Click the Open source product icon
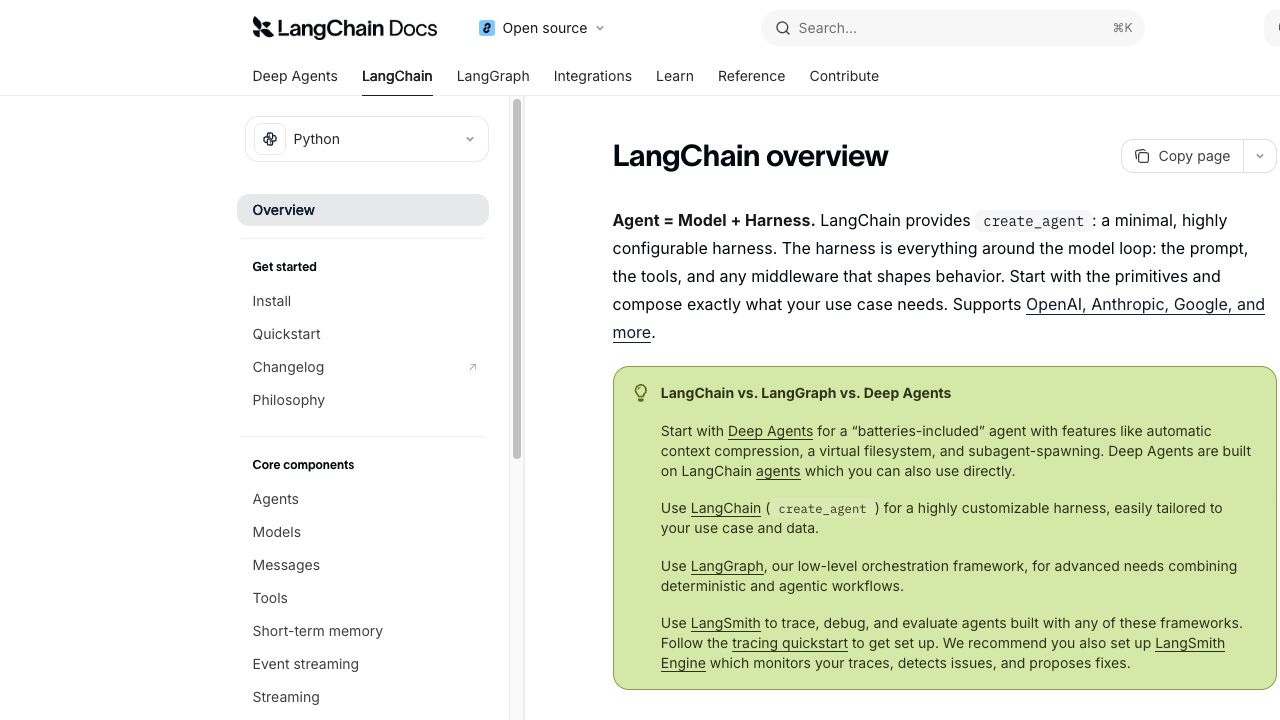The image size is (1280, 720). click(x=487, y=28)
